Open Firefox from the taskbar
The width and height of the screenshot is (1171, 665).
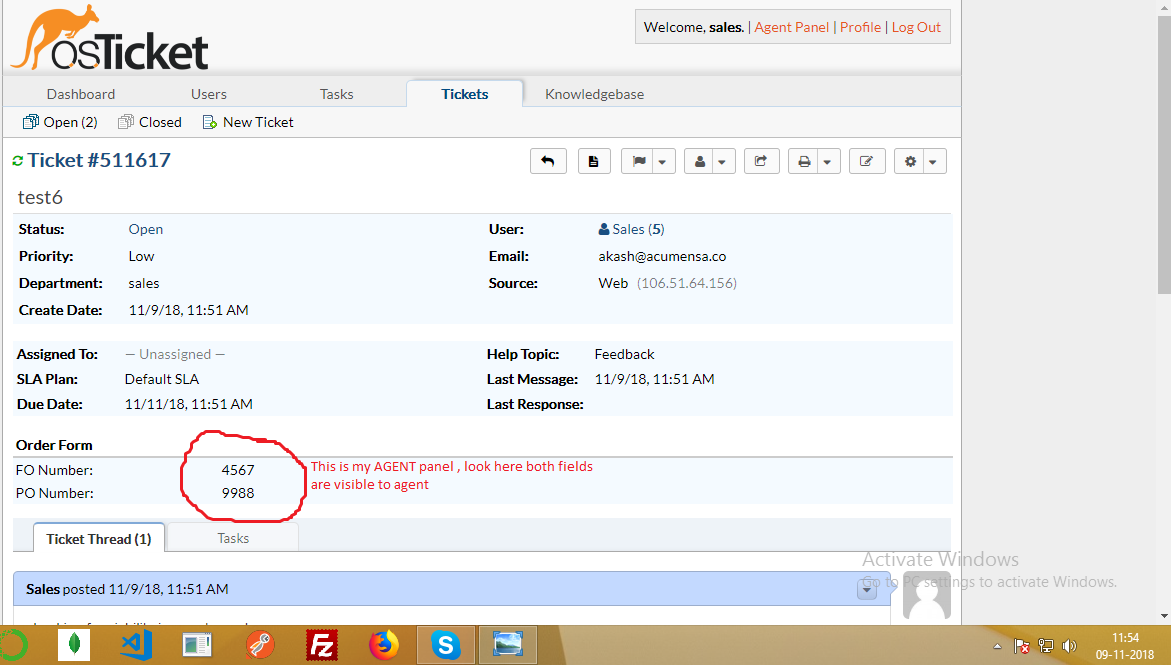(384, 645)
